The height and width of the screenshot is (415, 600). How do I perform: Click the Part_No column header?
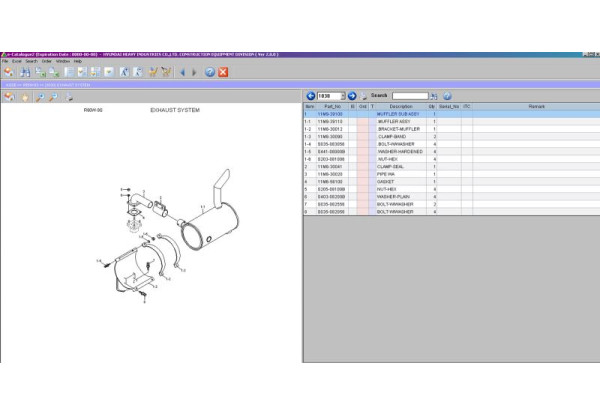pos(331,106)
